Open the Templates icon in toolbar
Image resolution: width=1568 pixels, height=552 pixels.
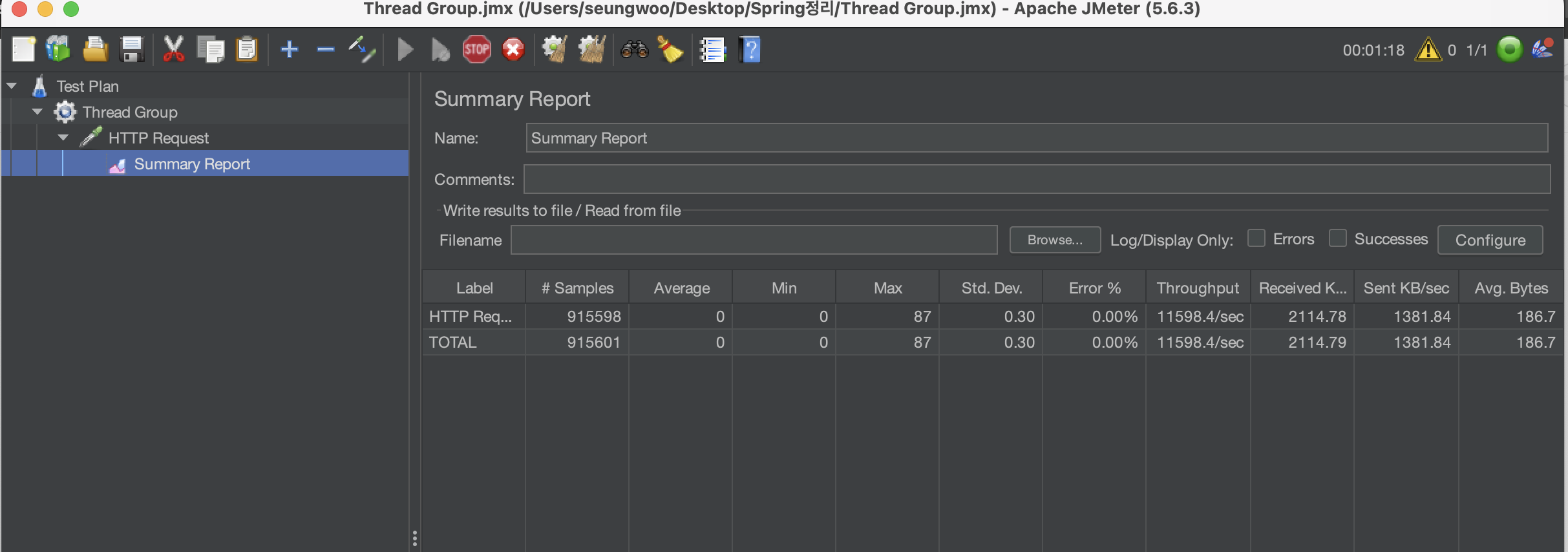pos(58,49)
